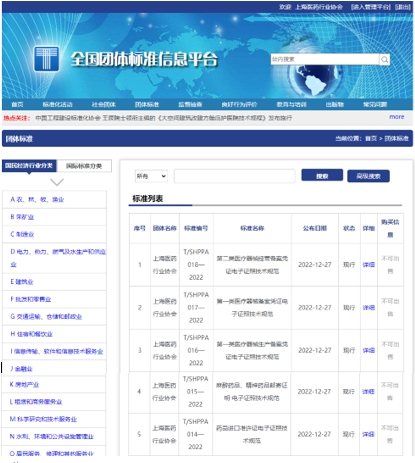
Task: Click 退出 logout link at top right
Action: click(x=403, y=7)
